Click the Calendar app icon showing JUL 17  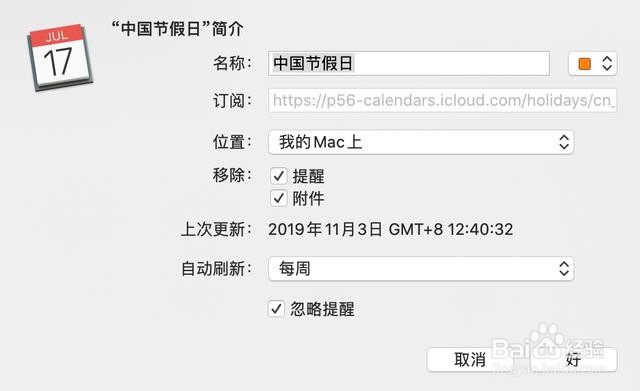tap(60, 57)
